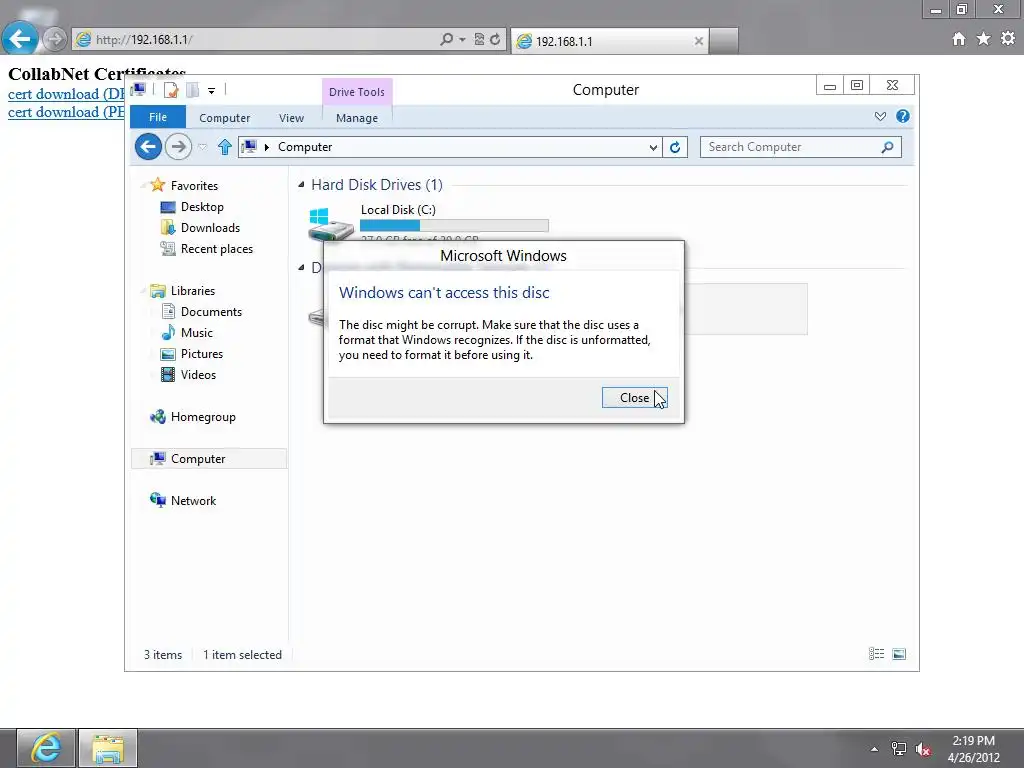Click the muted volume tray icon
The image size is (1024, 768).
pyautogui.click(x=923, y=749)
